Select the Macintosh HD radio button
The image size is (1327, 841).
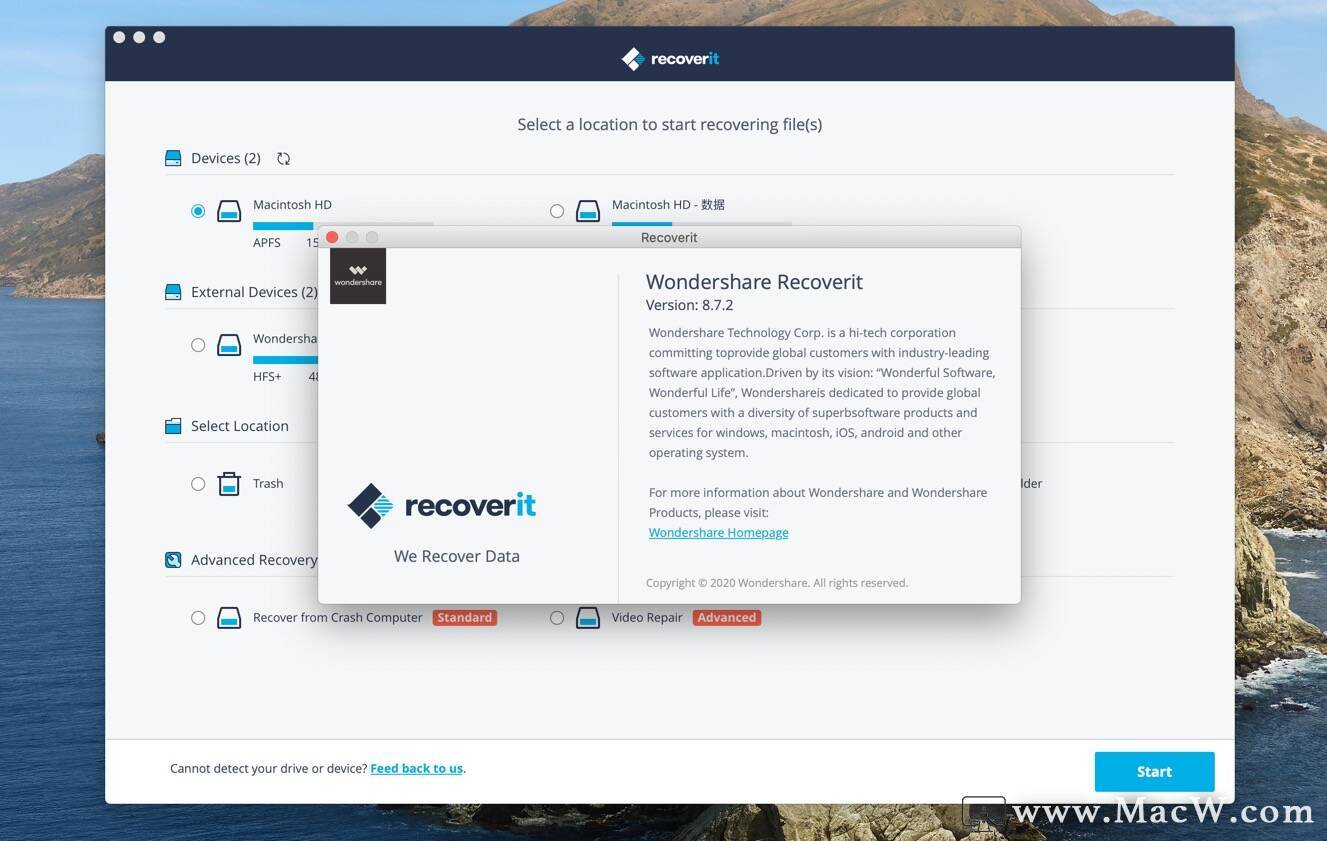[198, 211]
